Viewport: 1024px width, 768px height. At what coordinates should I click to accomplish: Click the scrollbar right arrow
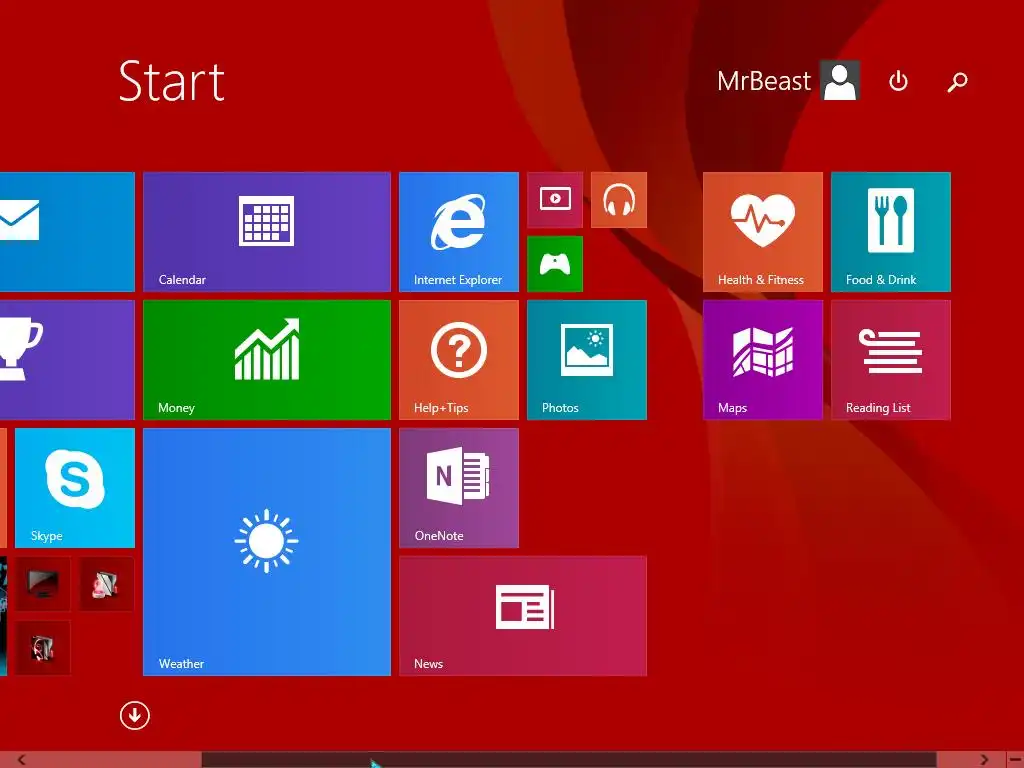point(984,760)
